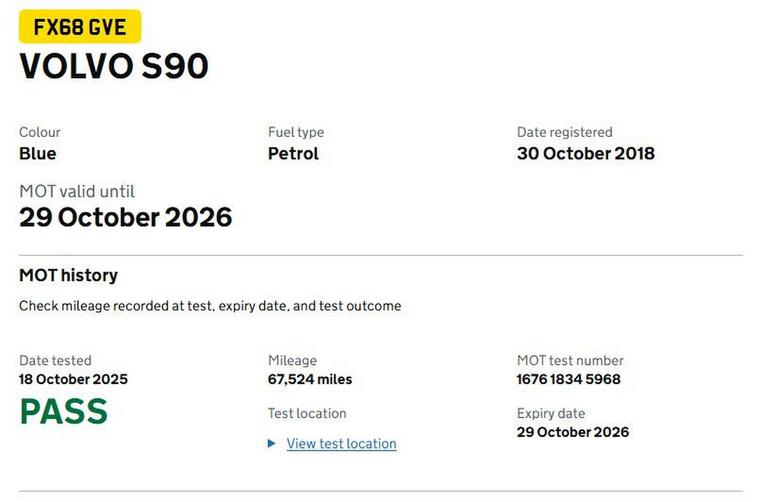Click the green PASS result text
759x502 pixels.
[63, 412]
